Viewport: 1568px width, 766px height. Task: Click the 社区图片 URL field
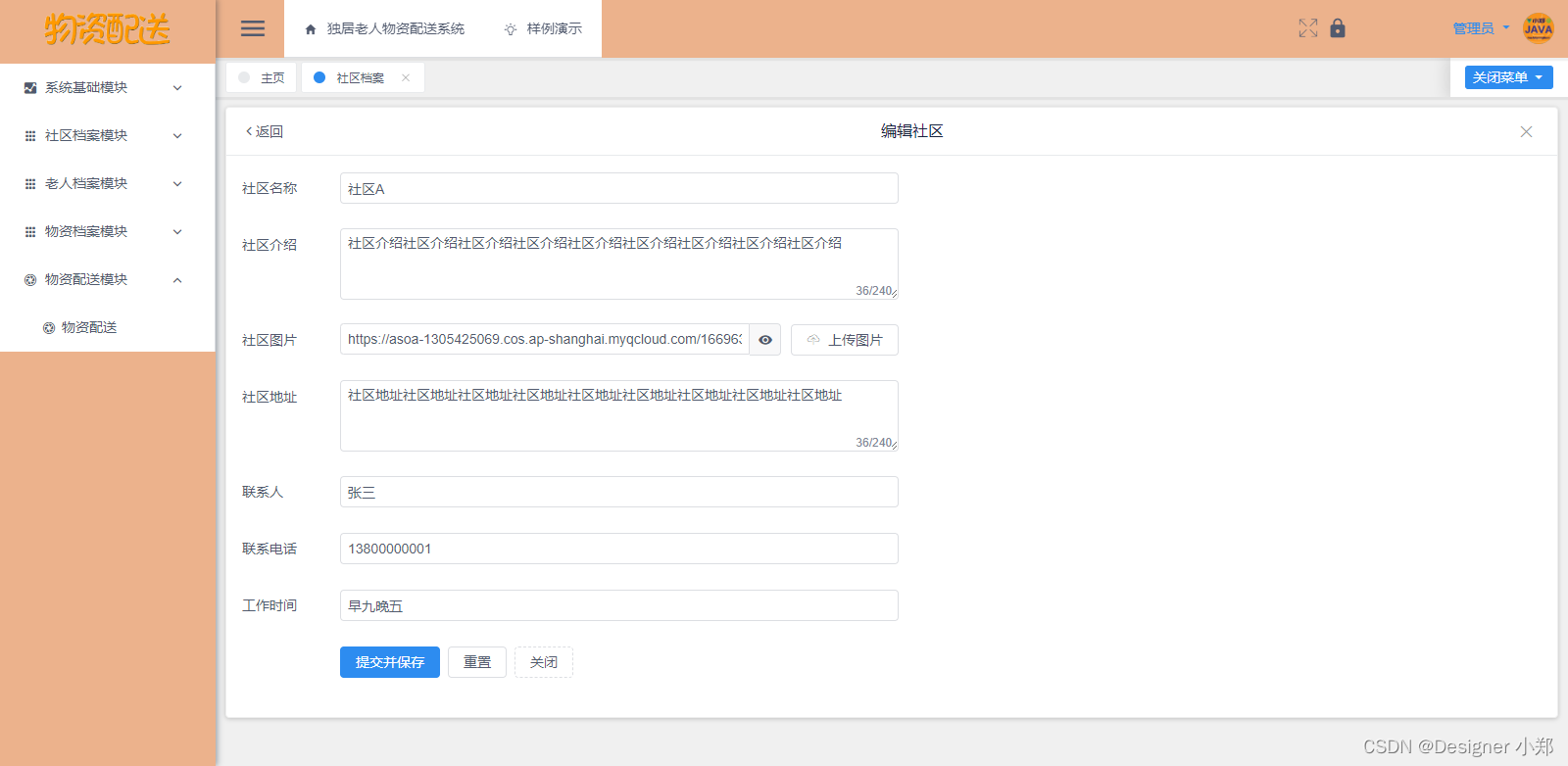[x=545, y=340]
